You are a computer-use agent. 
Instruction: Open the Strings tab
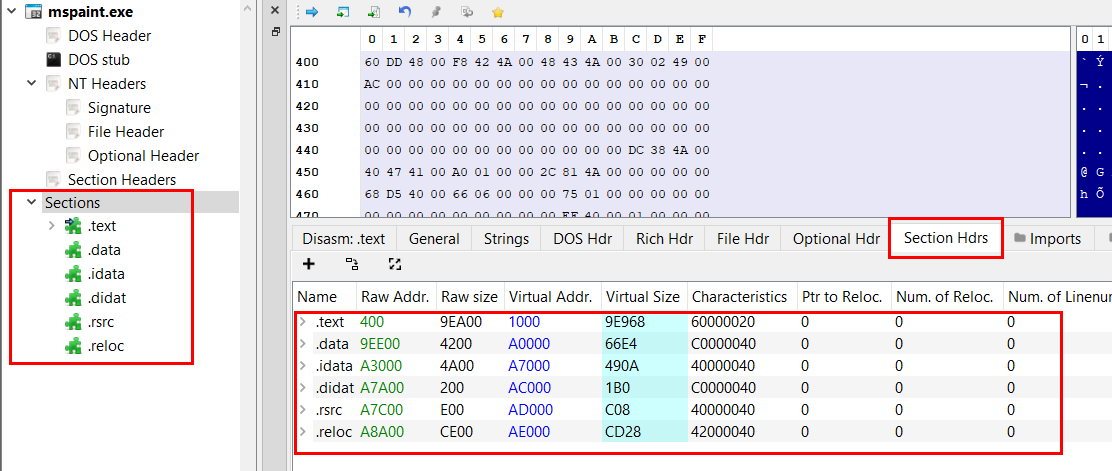506,239
